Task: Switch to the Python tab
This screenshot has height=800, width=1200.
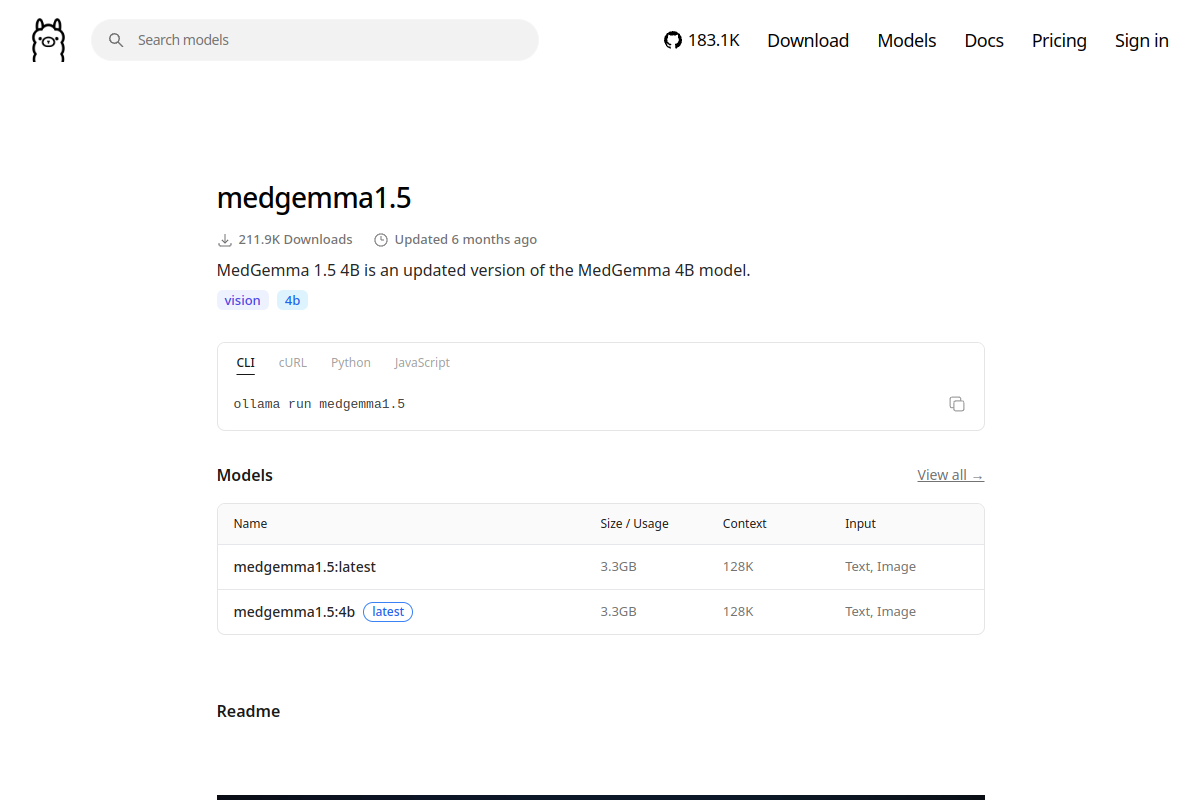Action: click(351, 363)
